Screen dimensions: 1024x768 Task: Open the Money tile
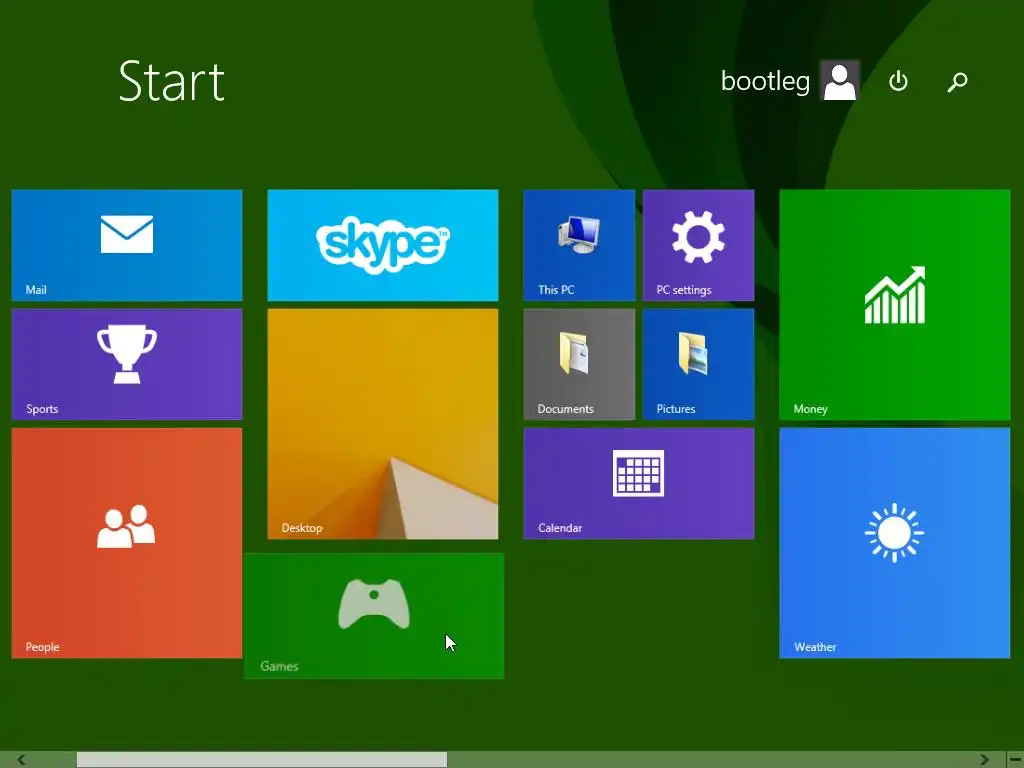pos(895,305)
